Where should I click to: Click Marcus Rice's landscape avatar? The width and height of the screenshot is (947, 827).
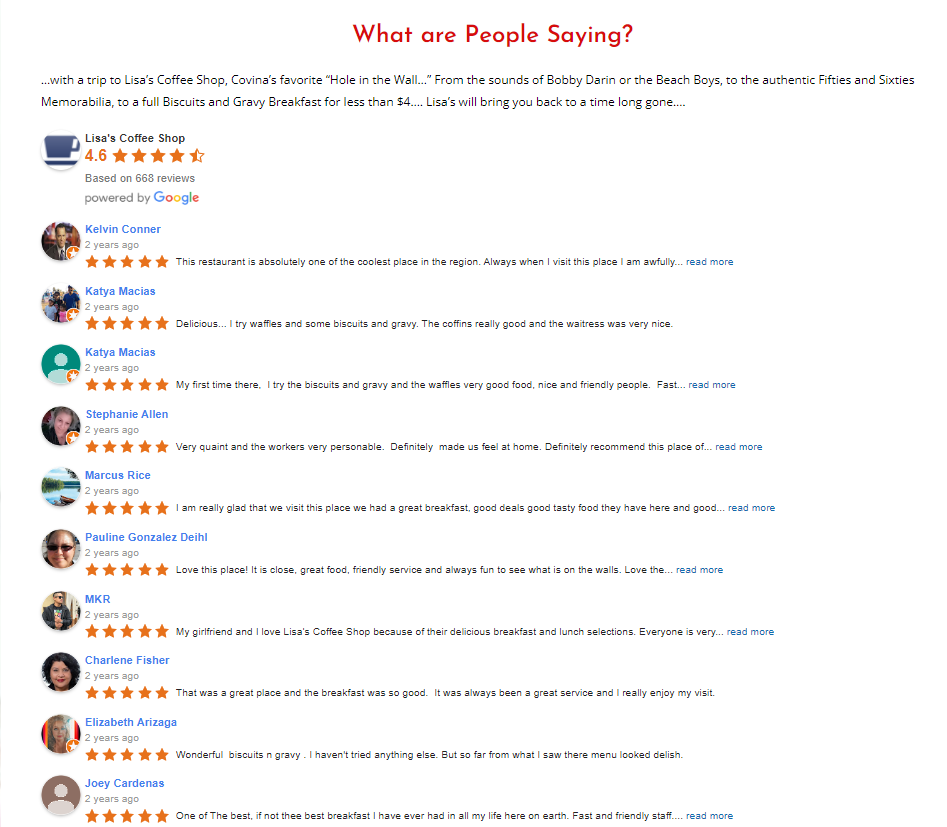60,488
